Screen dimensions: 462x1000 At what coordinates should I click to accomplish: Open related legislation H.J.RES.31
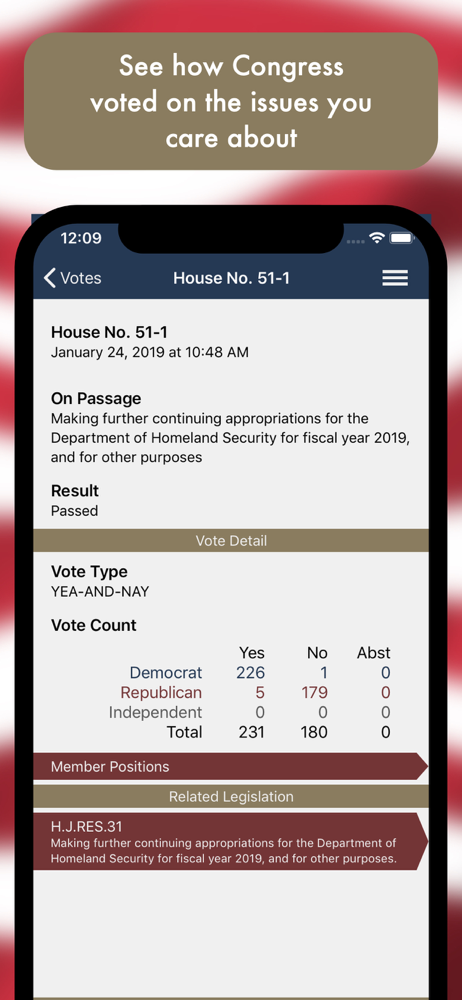(x=230, y=841)
